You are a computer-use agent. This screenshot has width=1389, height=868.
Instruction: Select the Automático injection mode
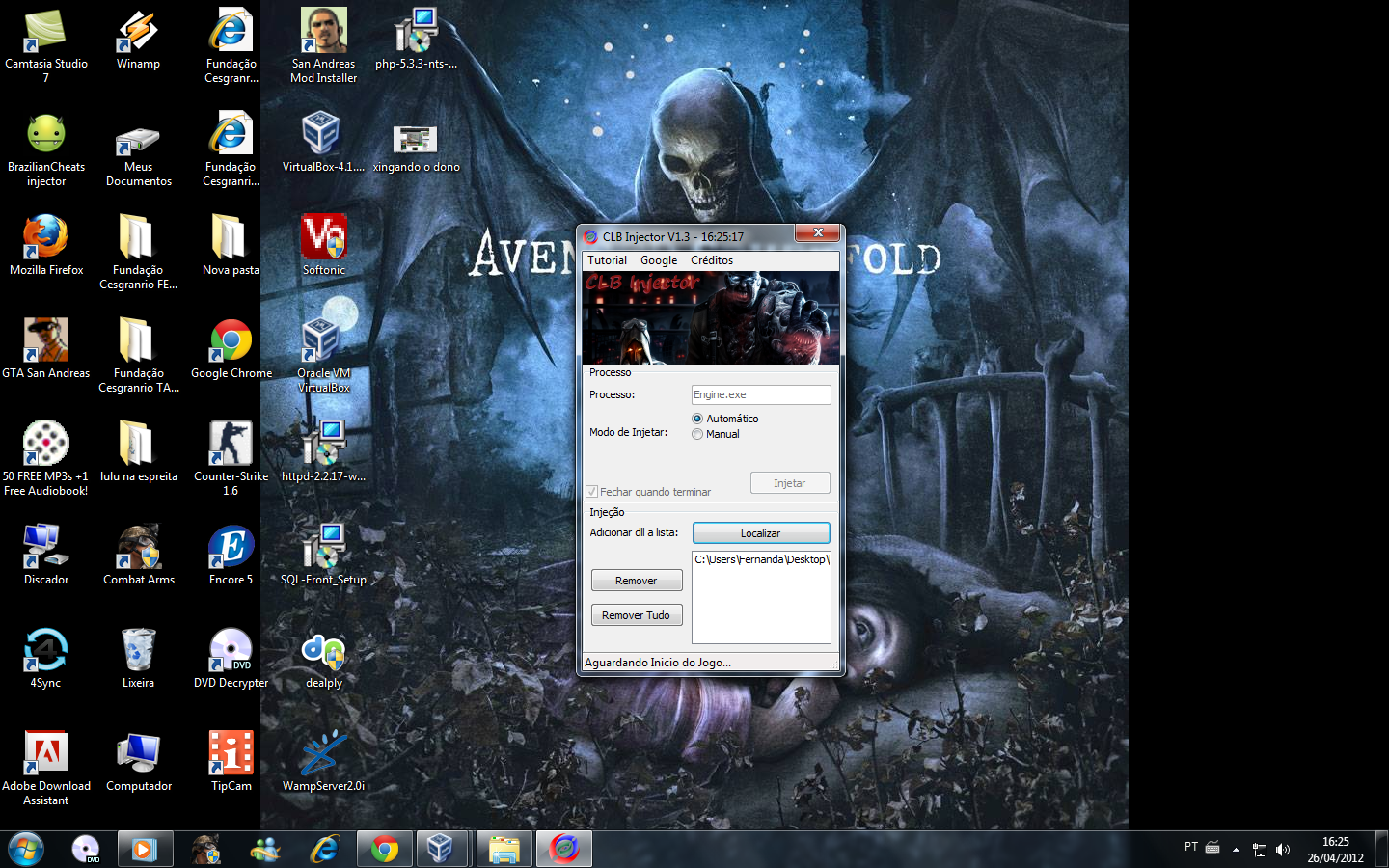pos(696,418)
